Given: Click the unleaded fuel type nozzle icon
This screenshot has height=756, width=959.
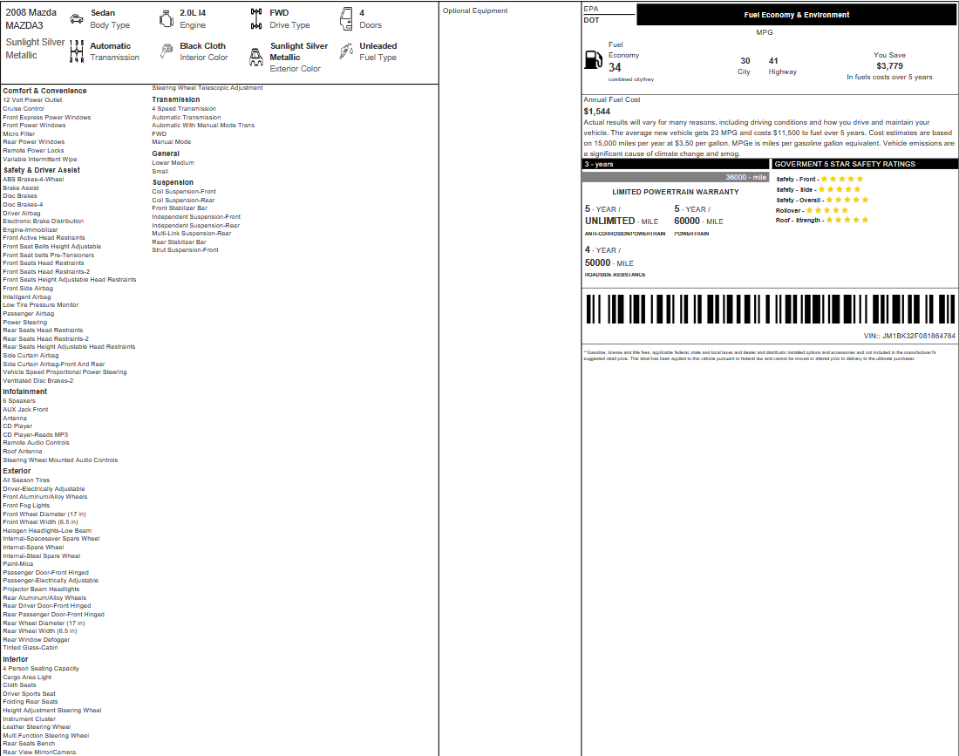Looking at the screenshot, I should click(346, 51).
